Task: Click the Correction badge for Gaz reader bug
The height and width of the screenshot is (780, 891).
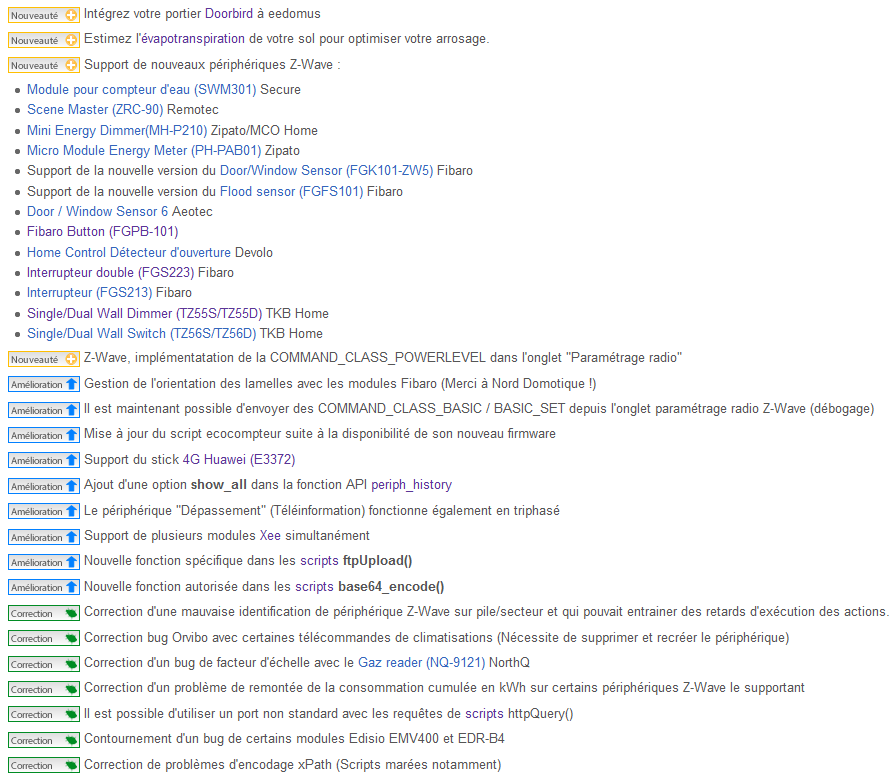Action: tap(44, 664)
